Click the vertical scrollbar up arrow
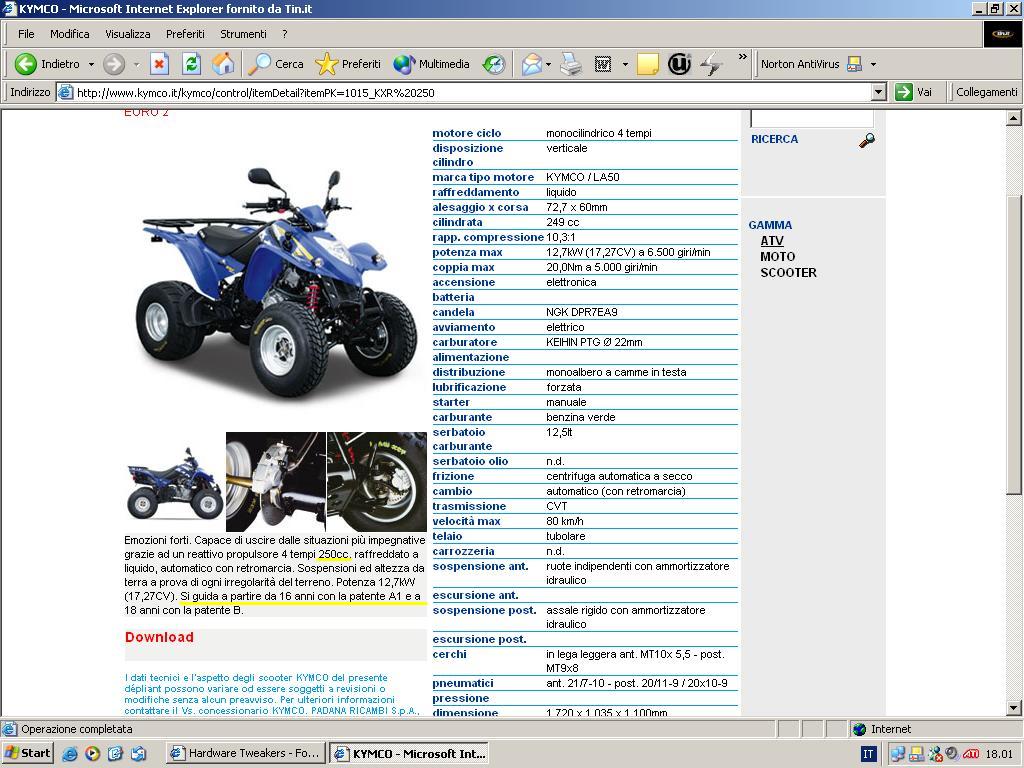 point(1014,118)
